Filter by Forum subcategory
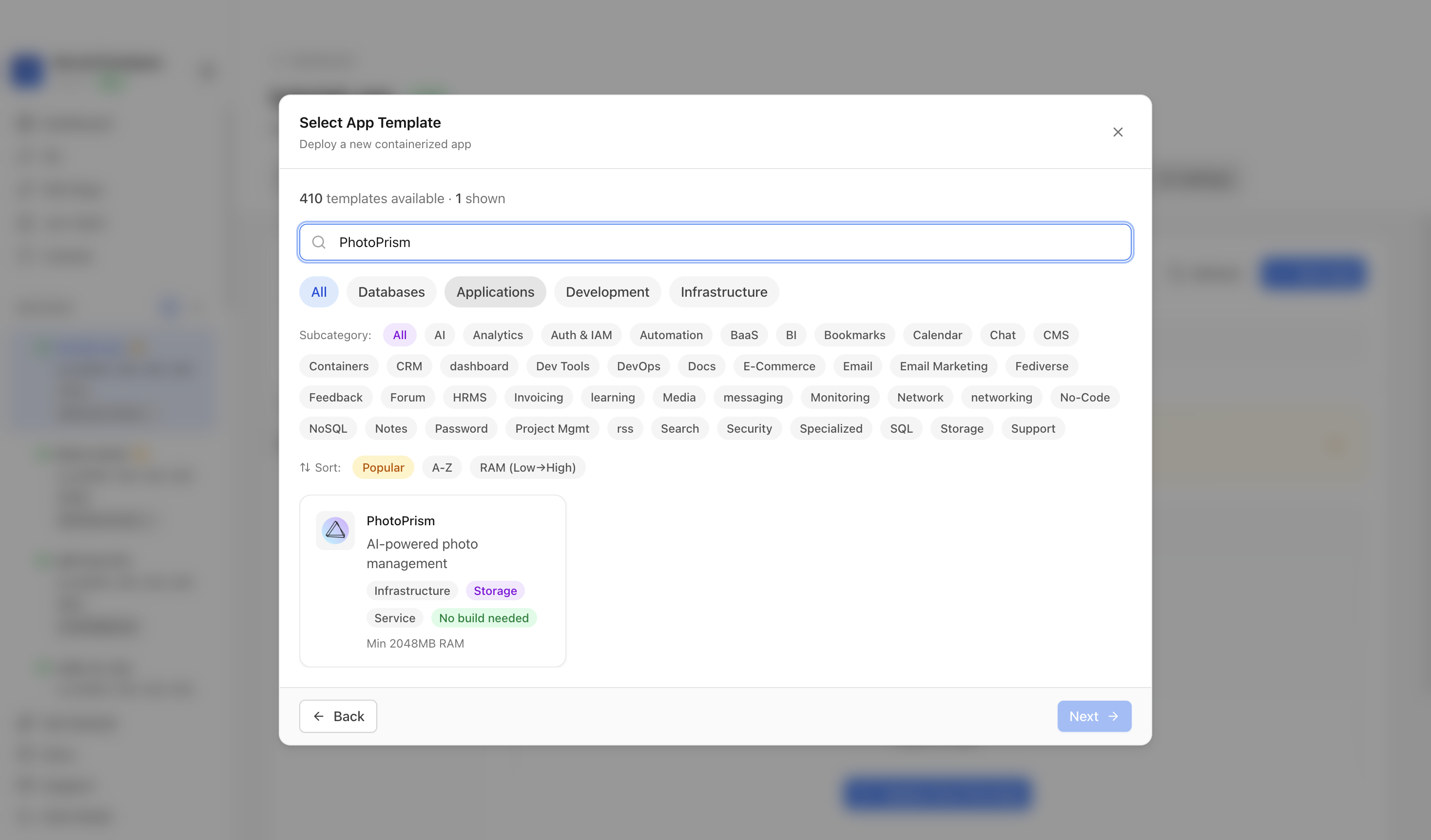The width and height of the screenshot is (1431, 840). [407, 397]
